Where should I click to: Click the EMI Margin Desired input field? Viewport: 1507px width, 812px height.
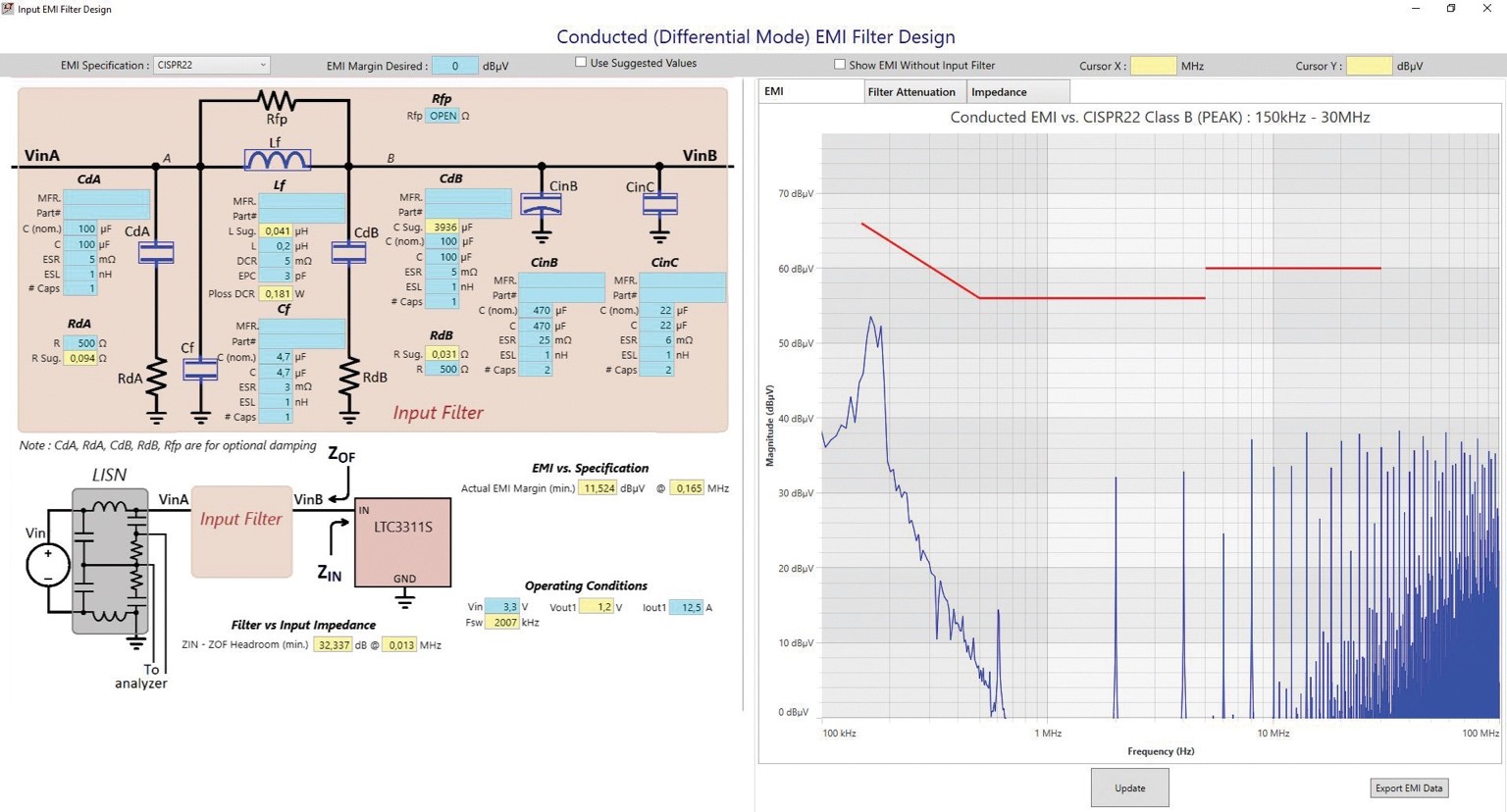pos(454,66)
